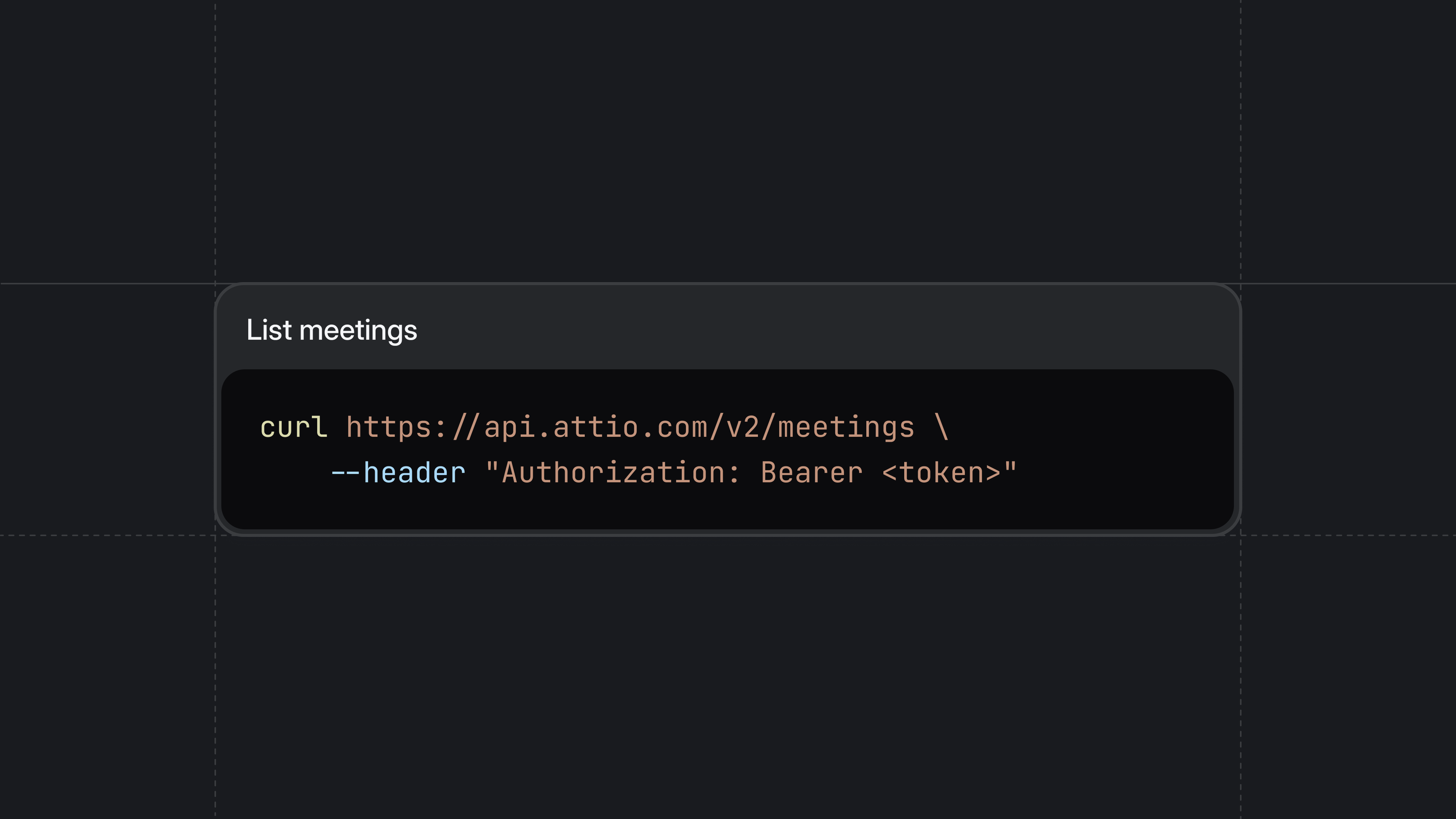This screenshot has width=1456, height=819.
Task: Click the empty canvas area below the card
Action: [728, 679]
